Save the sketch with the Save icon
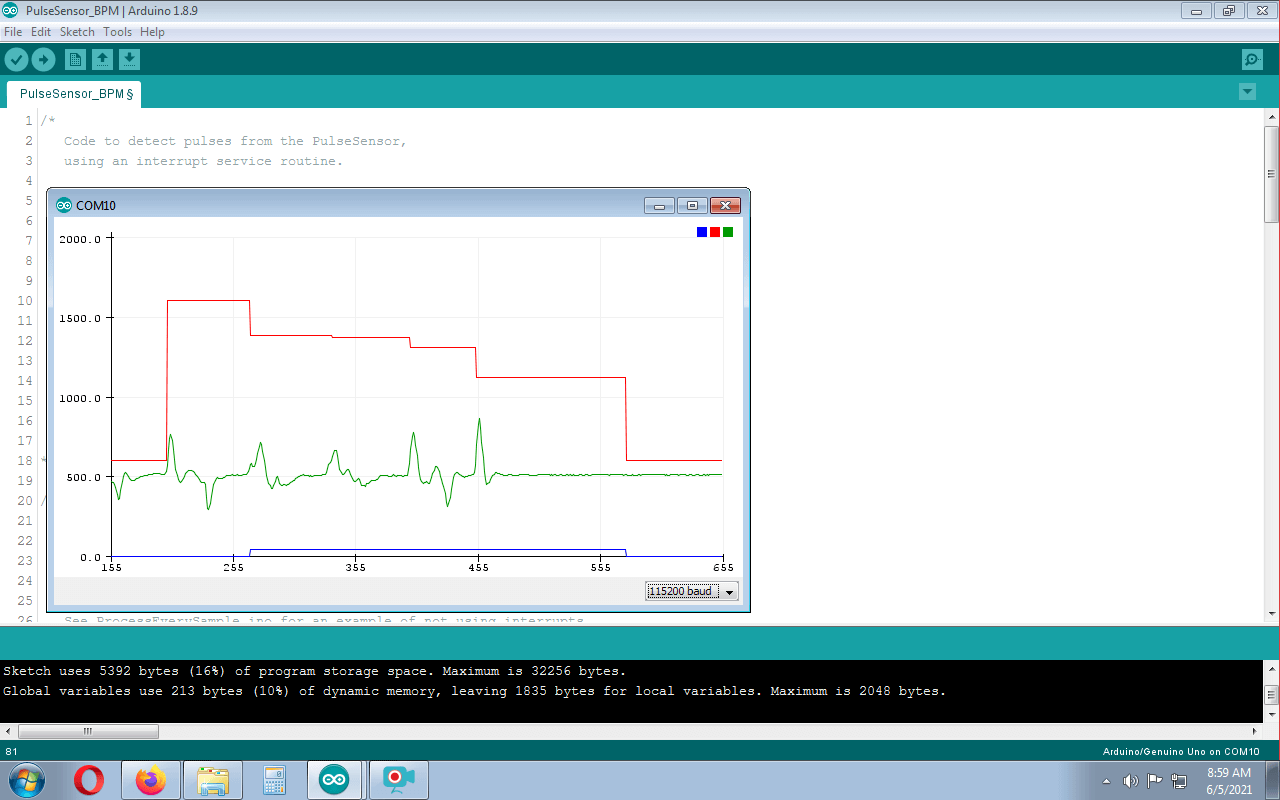1280x800 pixels. (129, 59)
